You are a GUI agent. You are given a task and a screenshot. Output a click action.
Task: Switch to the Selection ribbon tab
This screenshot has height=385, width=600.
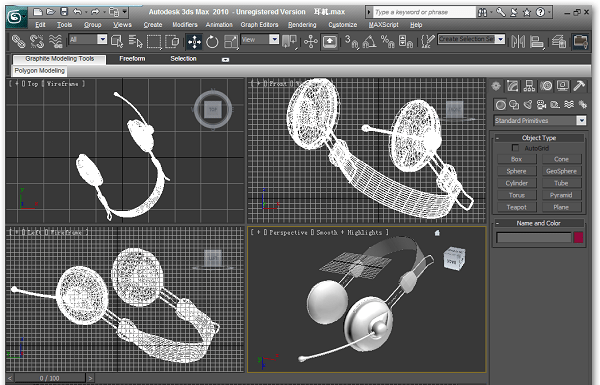[x=183, y=59]
